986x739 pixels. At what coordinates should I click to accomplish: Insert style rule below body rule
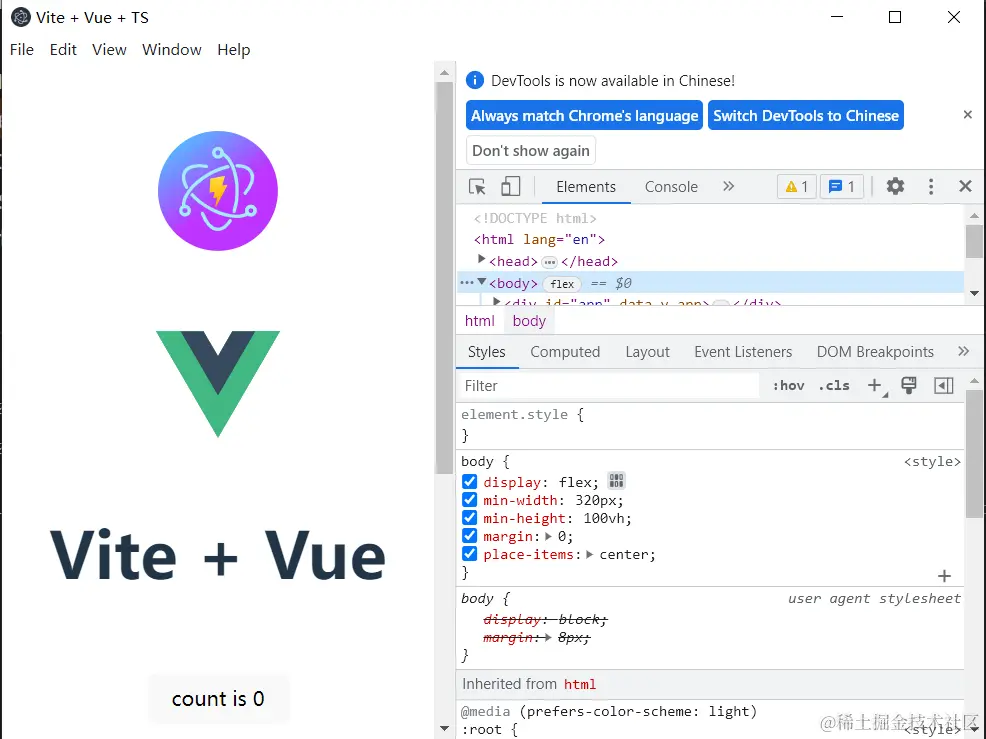coord(944,575)
